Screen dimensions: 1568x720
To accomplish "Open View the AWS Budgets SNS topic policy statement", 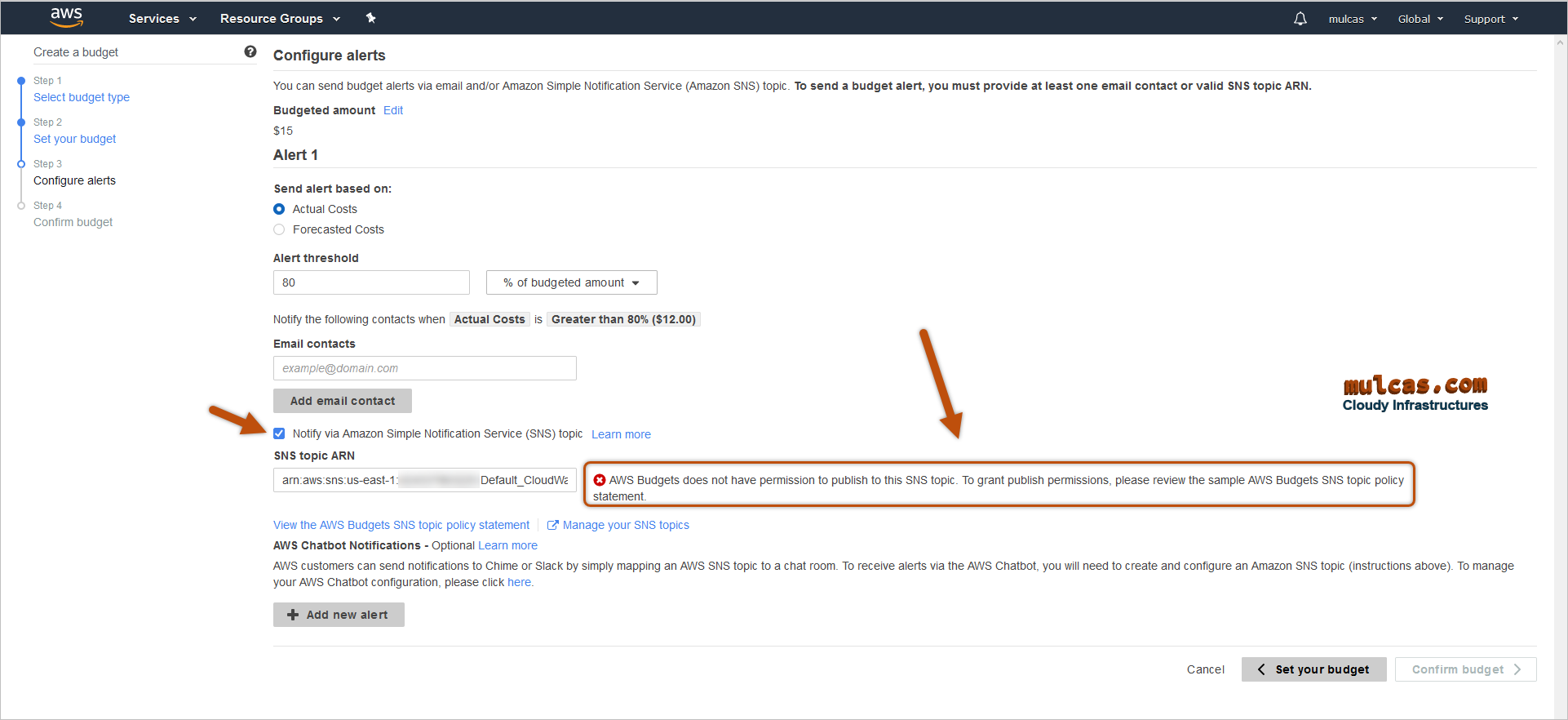I will [401, 525].
